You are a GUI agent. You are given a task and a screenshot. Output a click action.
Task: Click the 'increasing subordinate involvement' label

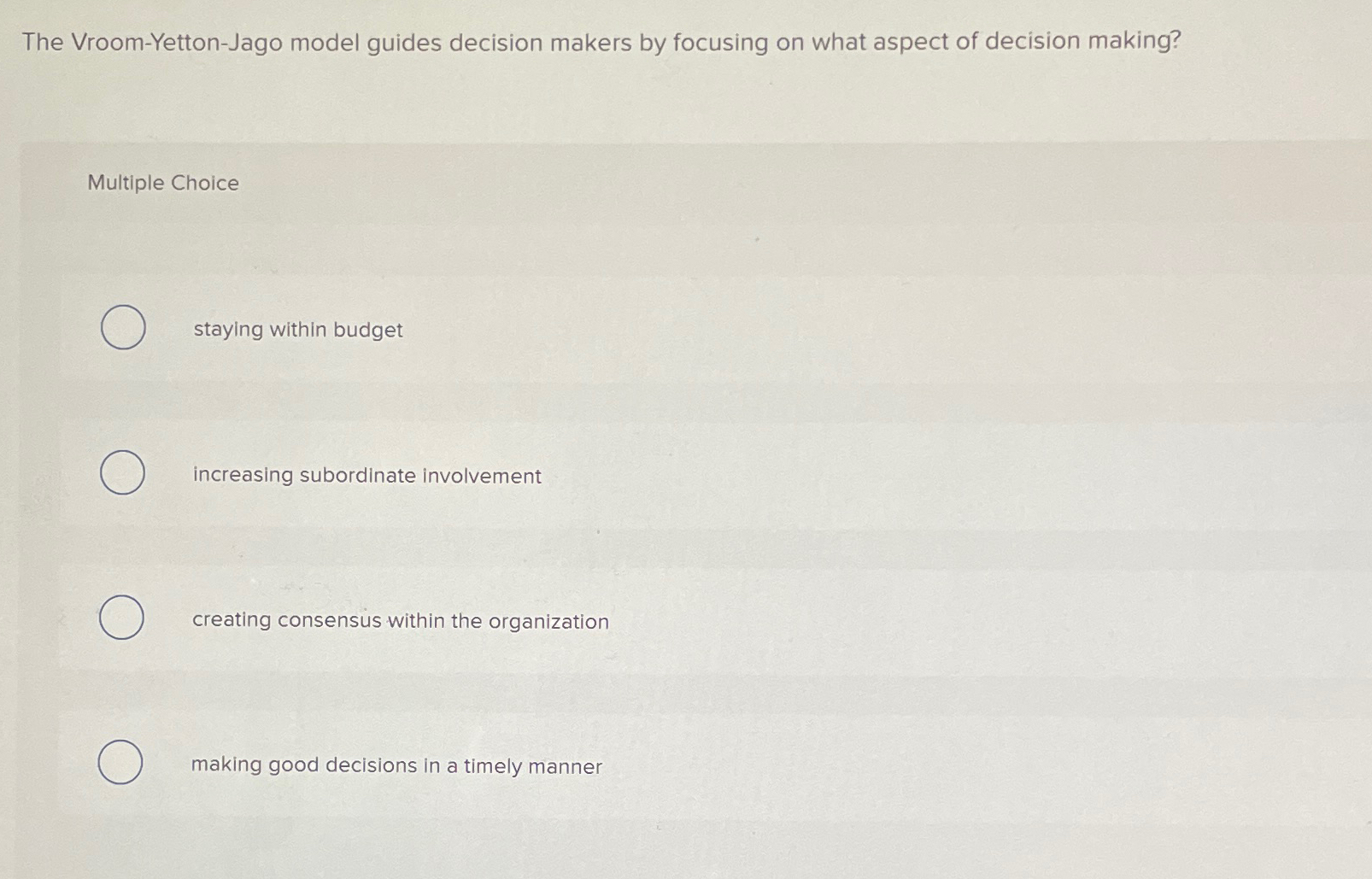point(366,476)
